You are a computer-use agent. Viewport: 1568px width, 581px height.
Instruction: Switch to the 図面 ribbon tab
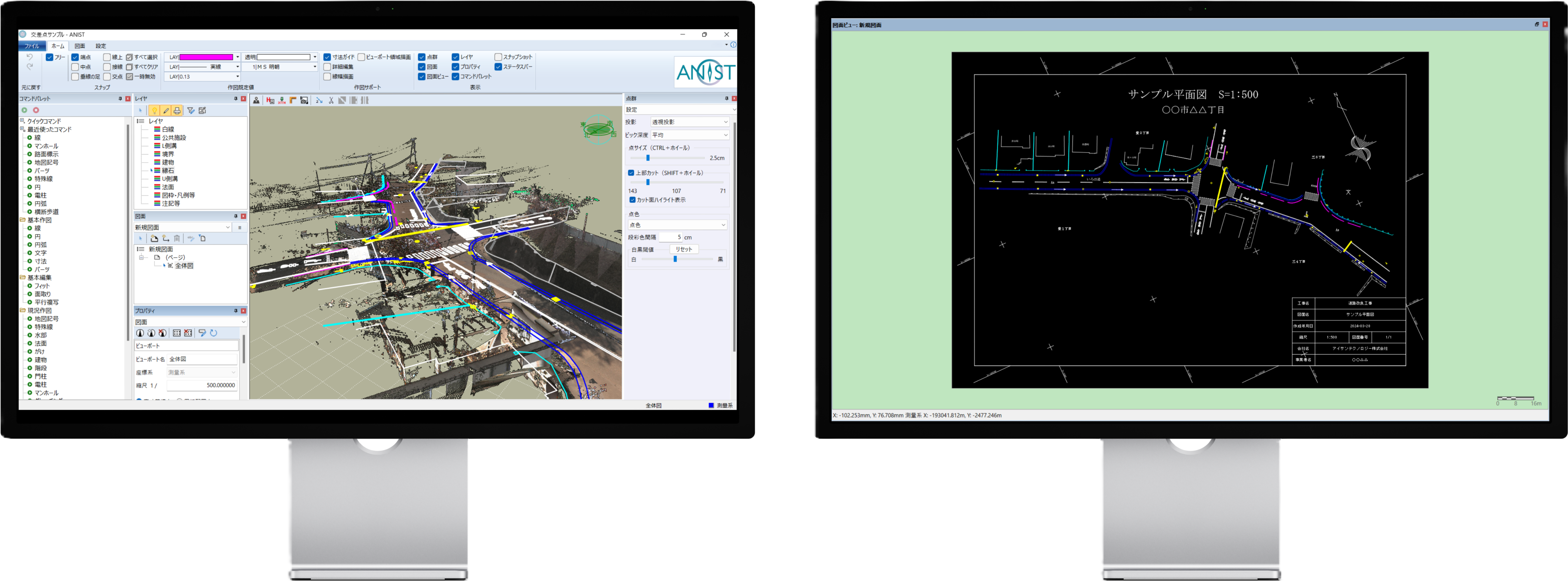click(80, 46)
